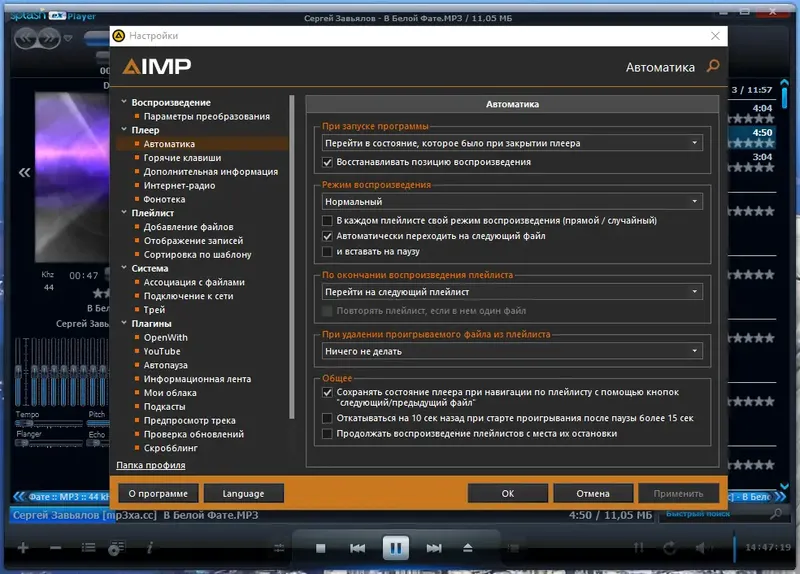Screen dimensions: 800x574
Task: Click the 'Применить' button
Action: (x=679, y=494)
